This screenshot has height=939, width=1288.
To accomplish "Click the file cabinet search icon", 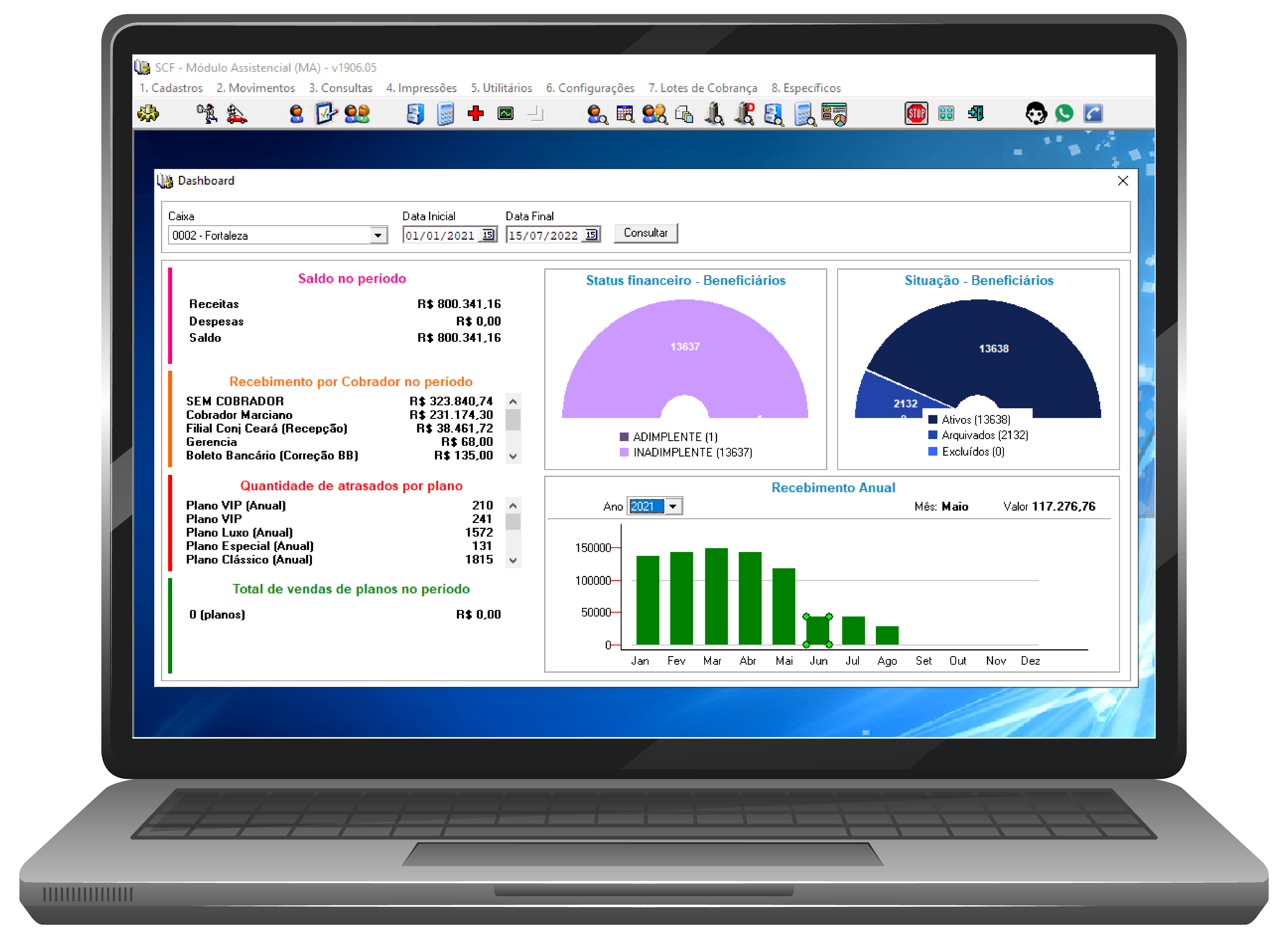I will point(774,114).
